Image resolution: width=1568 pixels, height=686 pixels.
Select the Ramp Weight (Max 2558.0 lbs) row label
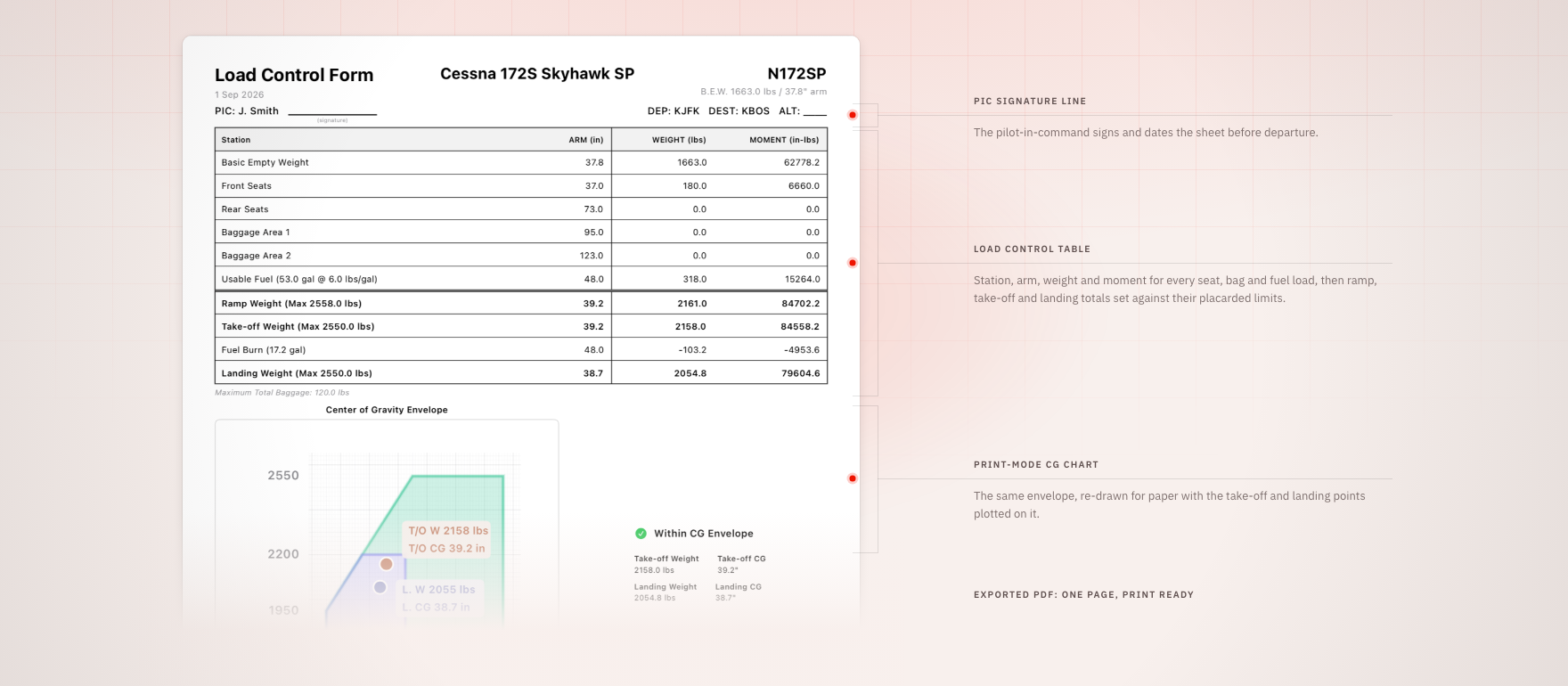tap(291, 304)
